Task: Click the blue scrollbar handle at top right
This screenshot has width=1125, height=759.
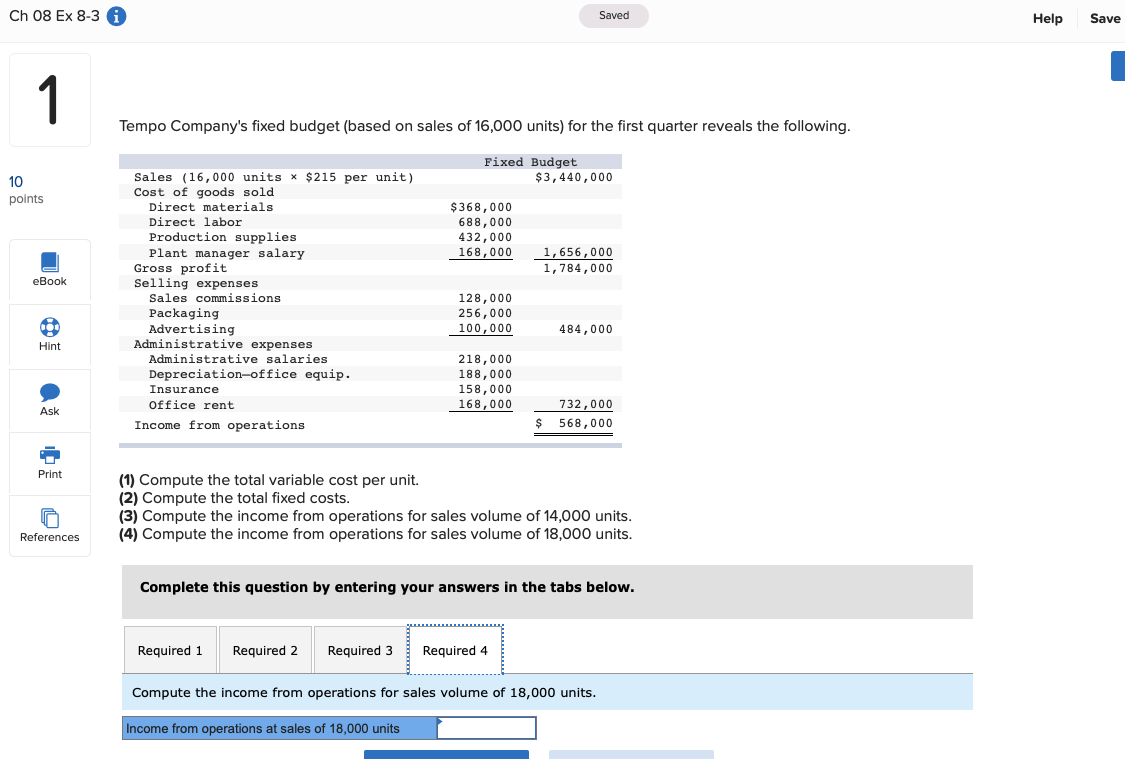Action: [1119, 65]
